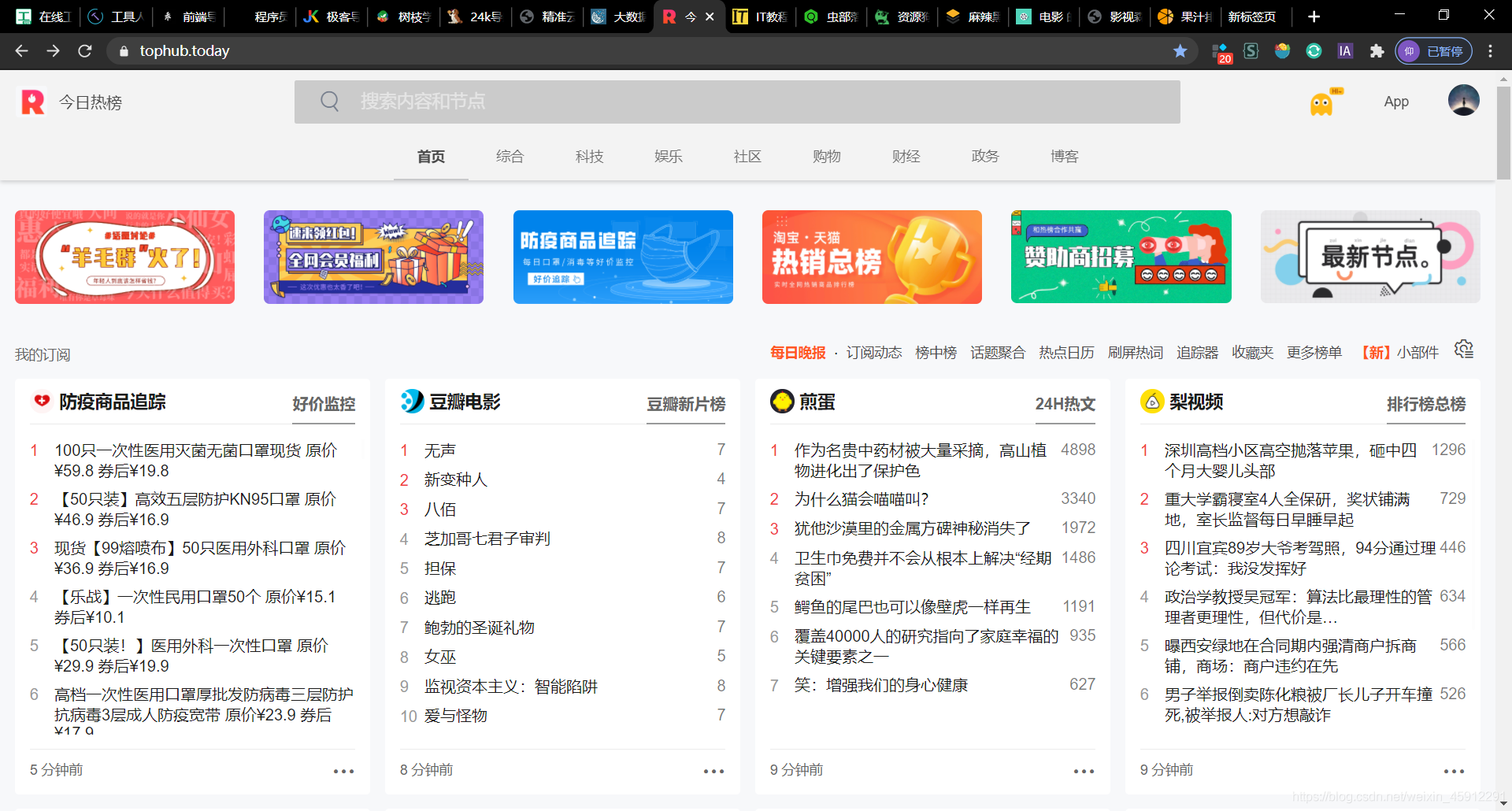
Task: Open the 防疫商品追踪 blue banner
Action: click(x=623, y=257)
